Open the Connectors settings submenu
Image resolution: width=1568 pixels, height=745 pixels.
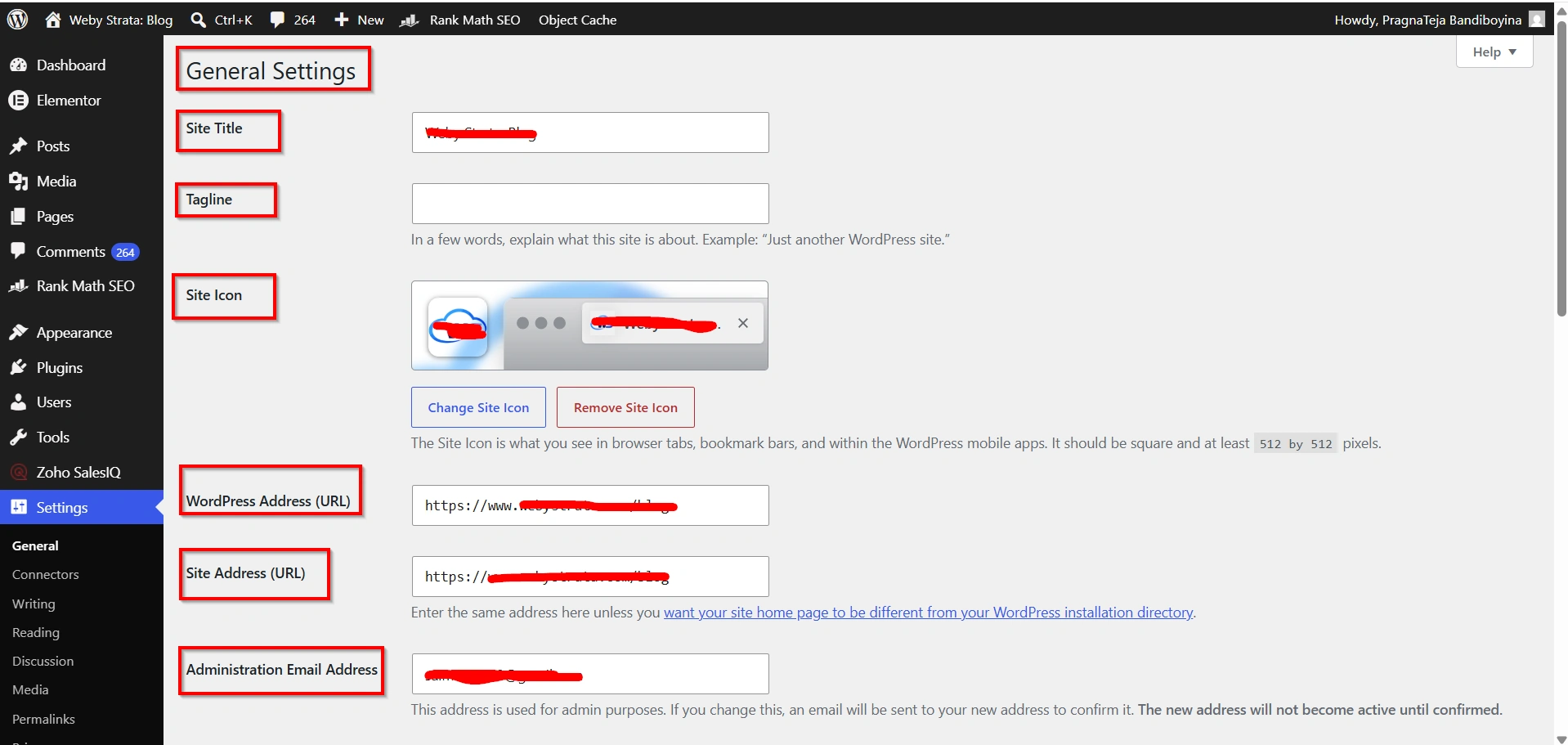pos(46,574)
